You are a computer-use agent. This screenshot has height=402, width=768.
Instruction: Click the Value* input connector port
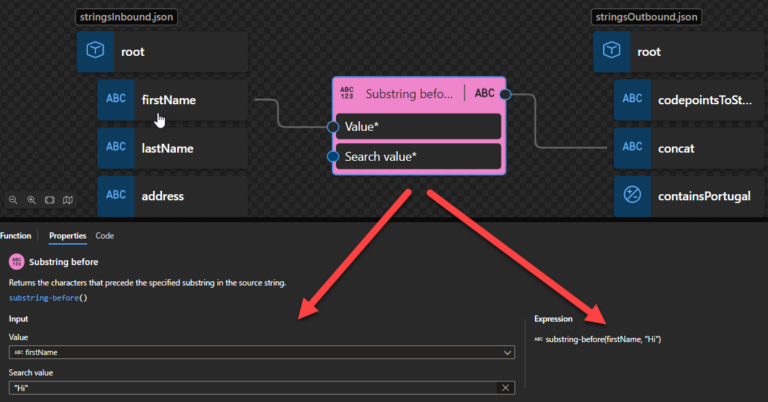(x=333, y=127)
